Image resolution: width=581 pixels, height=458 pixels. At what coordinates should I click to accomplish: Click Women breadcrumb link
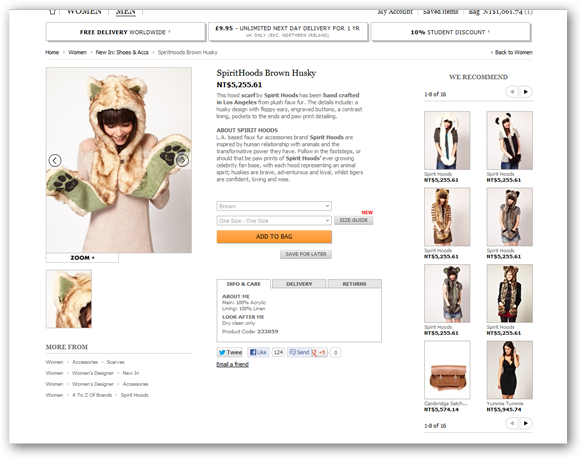pyautogui.click(x=77, y=52)
